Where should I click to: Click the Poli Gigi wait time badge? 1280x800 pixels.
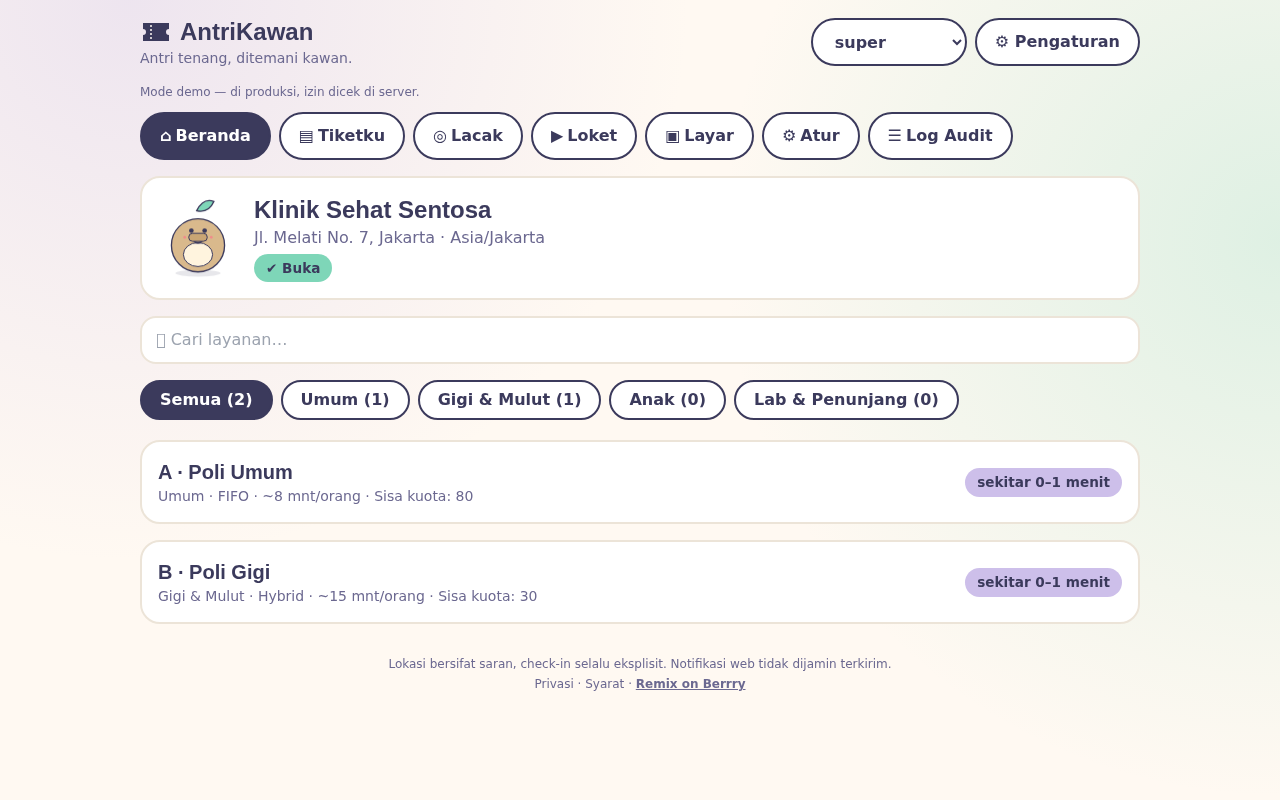(1043, 582)
